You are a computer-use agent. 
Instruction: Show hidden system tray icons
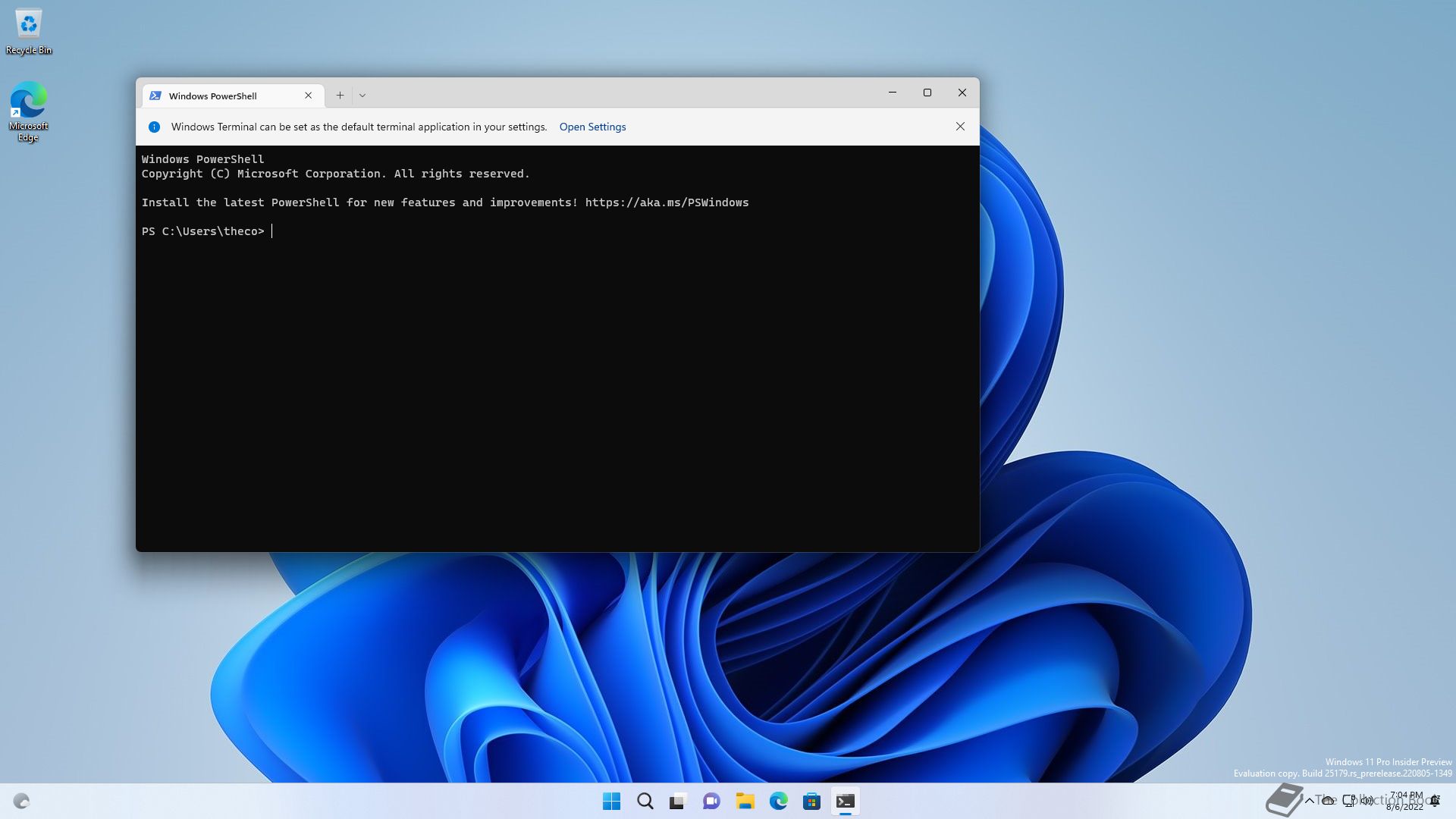click(x=1309, y=801)
